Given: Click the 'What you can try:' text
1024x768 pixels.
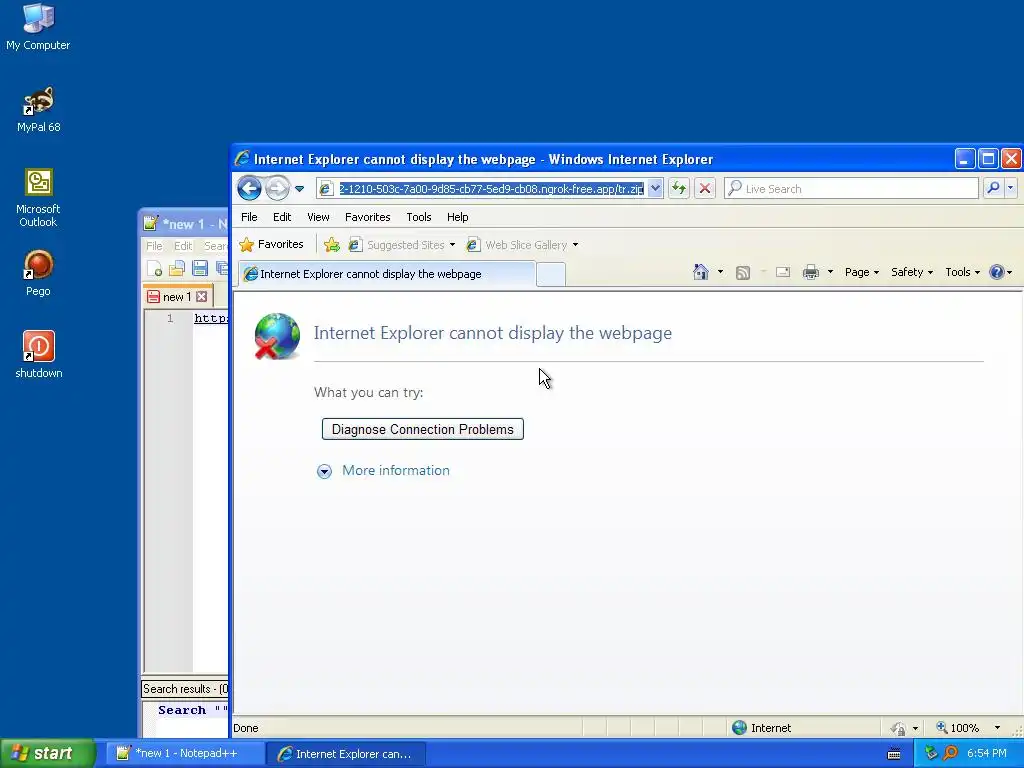Looking at the screenshot, I should [x=368, y=392].
